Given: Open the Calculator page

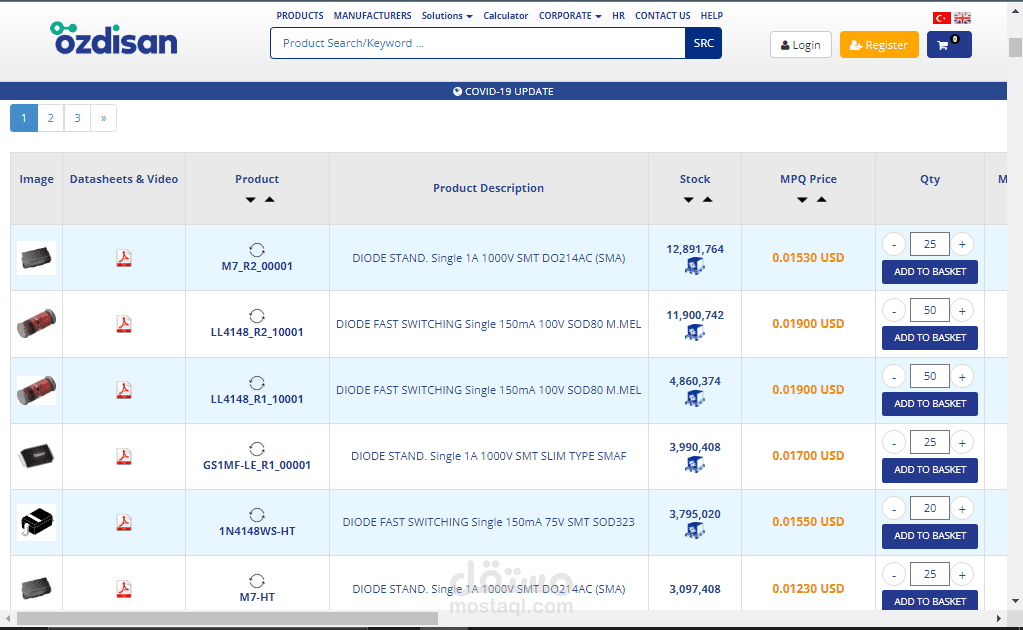Looking at the screenshot, I should point(506,16).
